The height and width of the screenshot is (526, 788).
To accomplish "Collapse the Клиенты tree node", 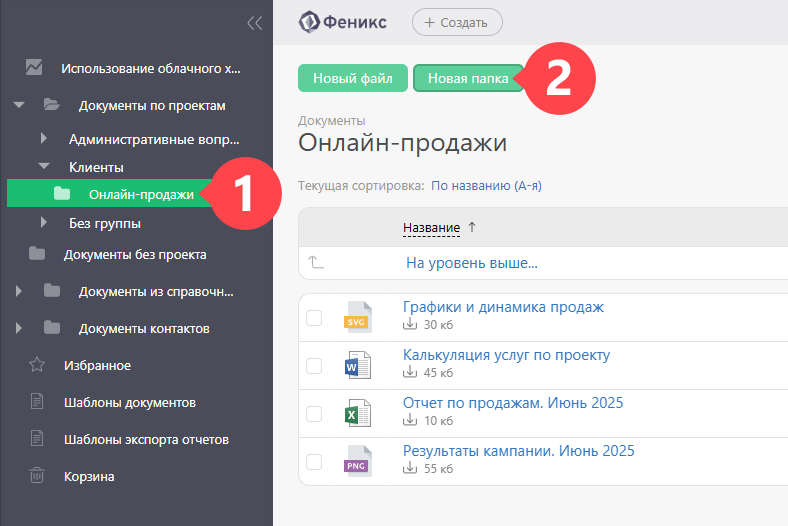I will pyautogui.click(x=44, y=166).
